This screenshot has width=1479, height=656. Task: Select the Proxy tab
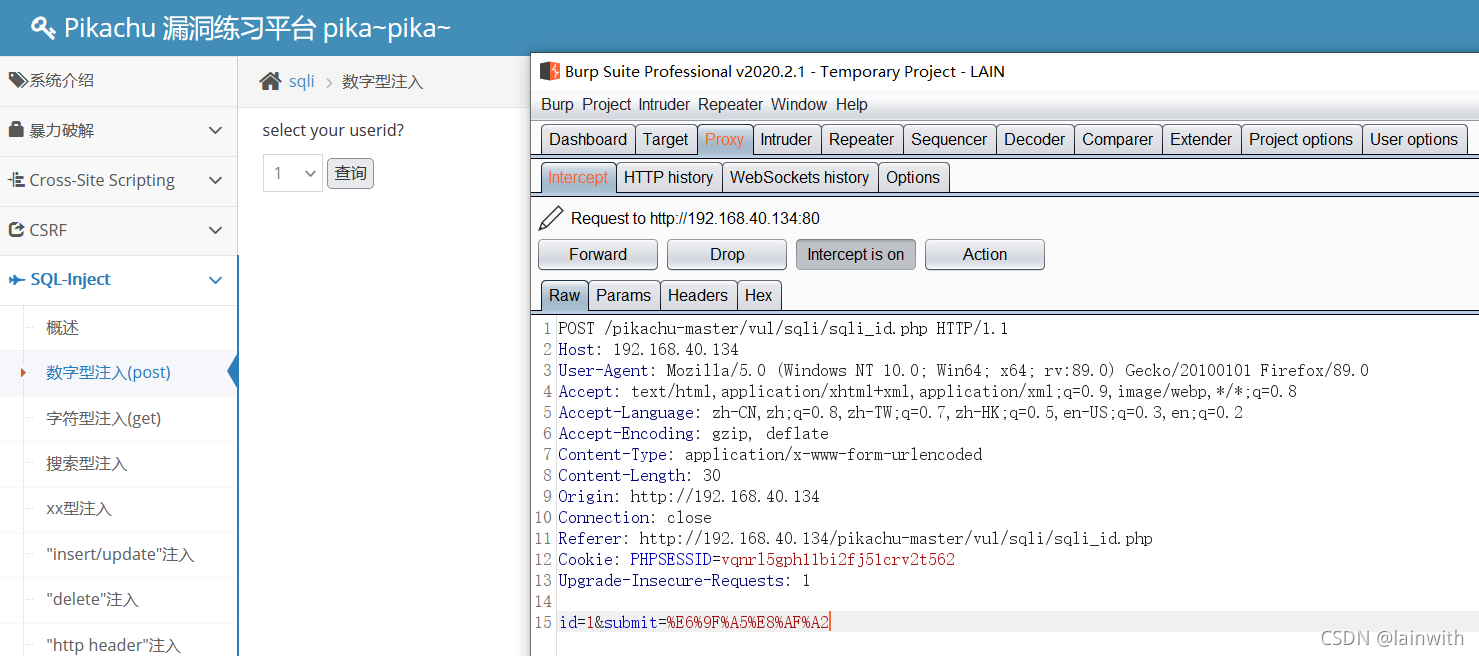[724, 139]
